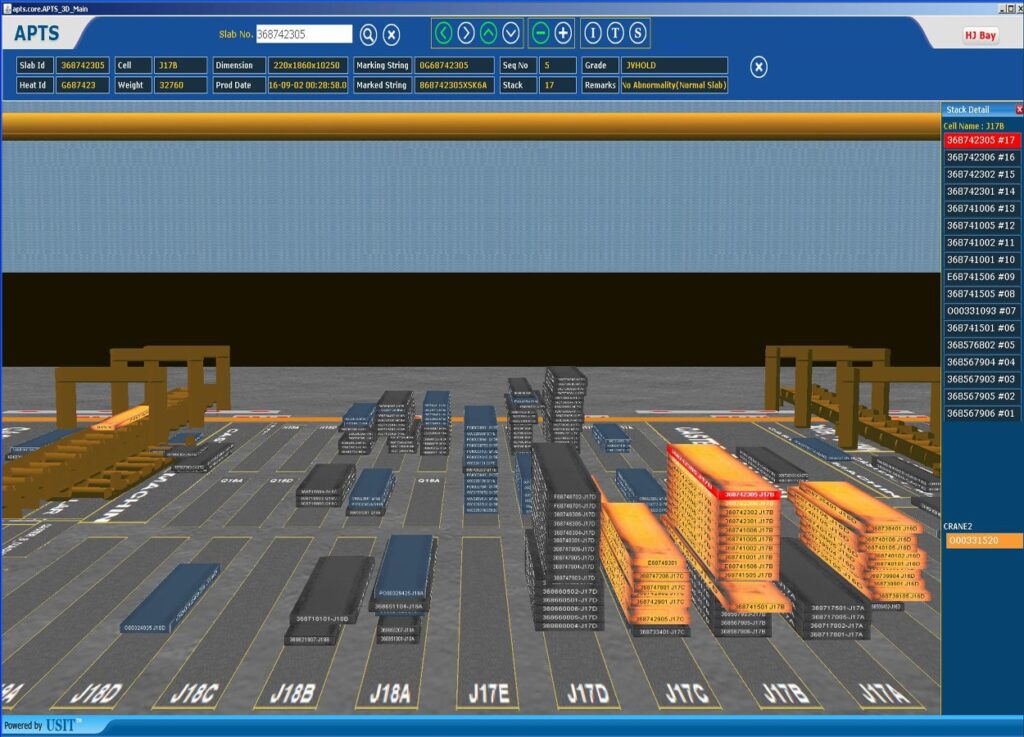Select slab 368567904 #04 in stack list
Image resolution: width=1024 pixels, height=737 pixels.
click(982, 362)
